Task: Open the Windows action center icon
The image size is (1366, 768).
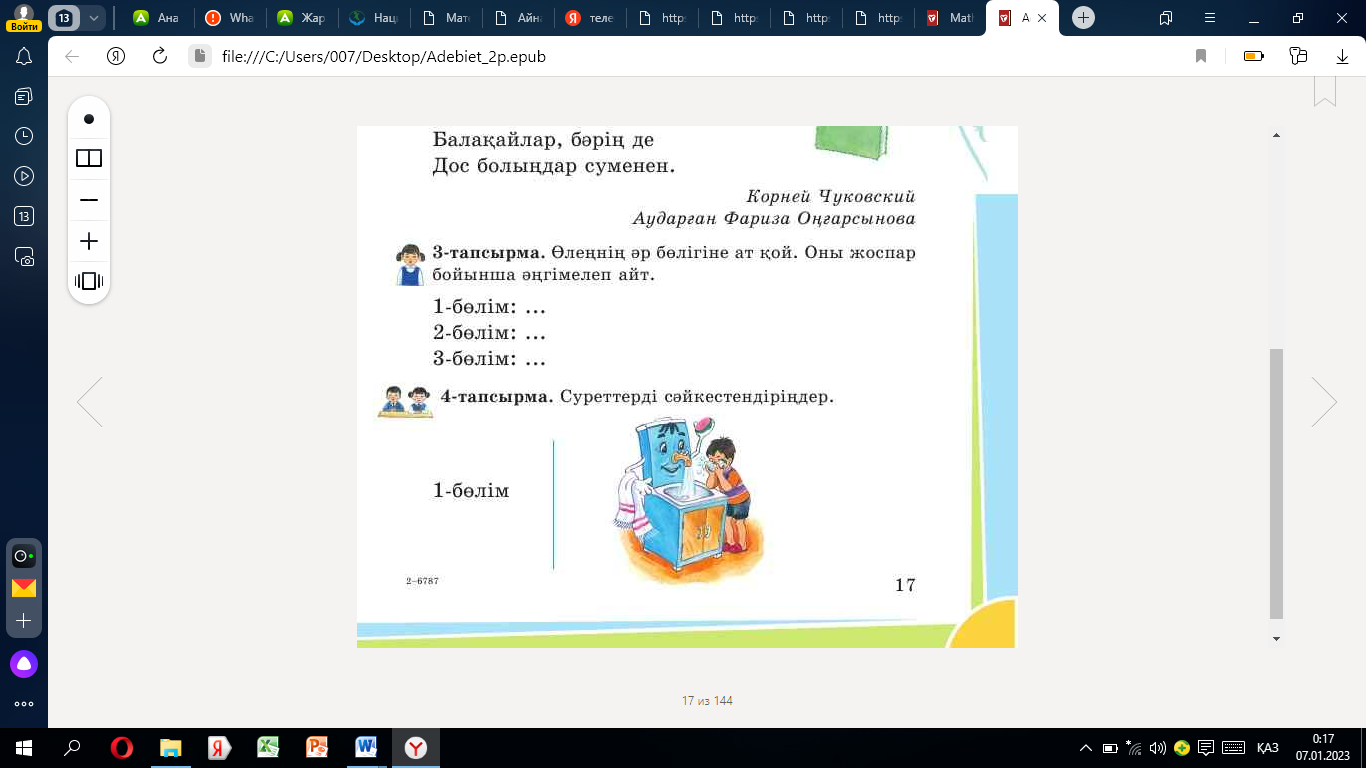Action: [1206, 748]
